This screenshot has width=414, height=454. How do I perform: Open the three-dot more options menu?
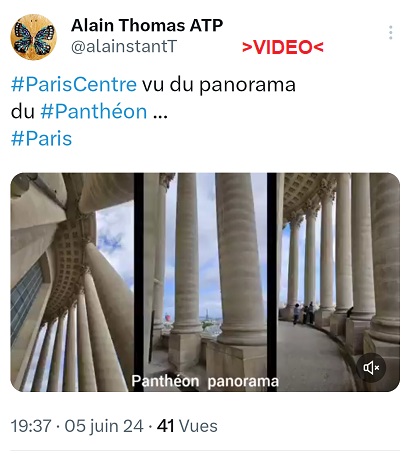point(391,32)
